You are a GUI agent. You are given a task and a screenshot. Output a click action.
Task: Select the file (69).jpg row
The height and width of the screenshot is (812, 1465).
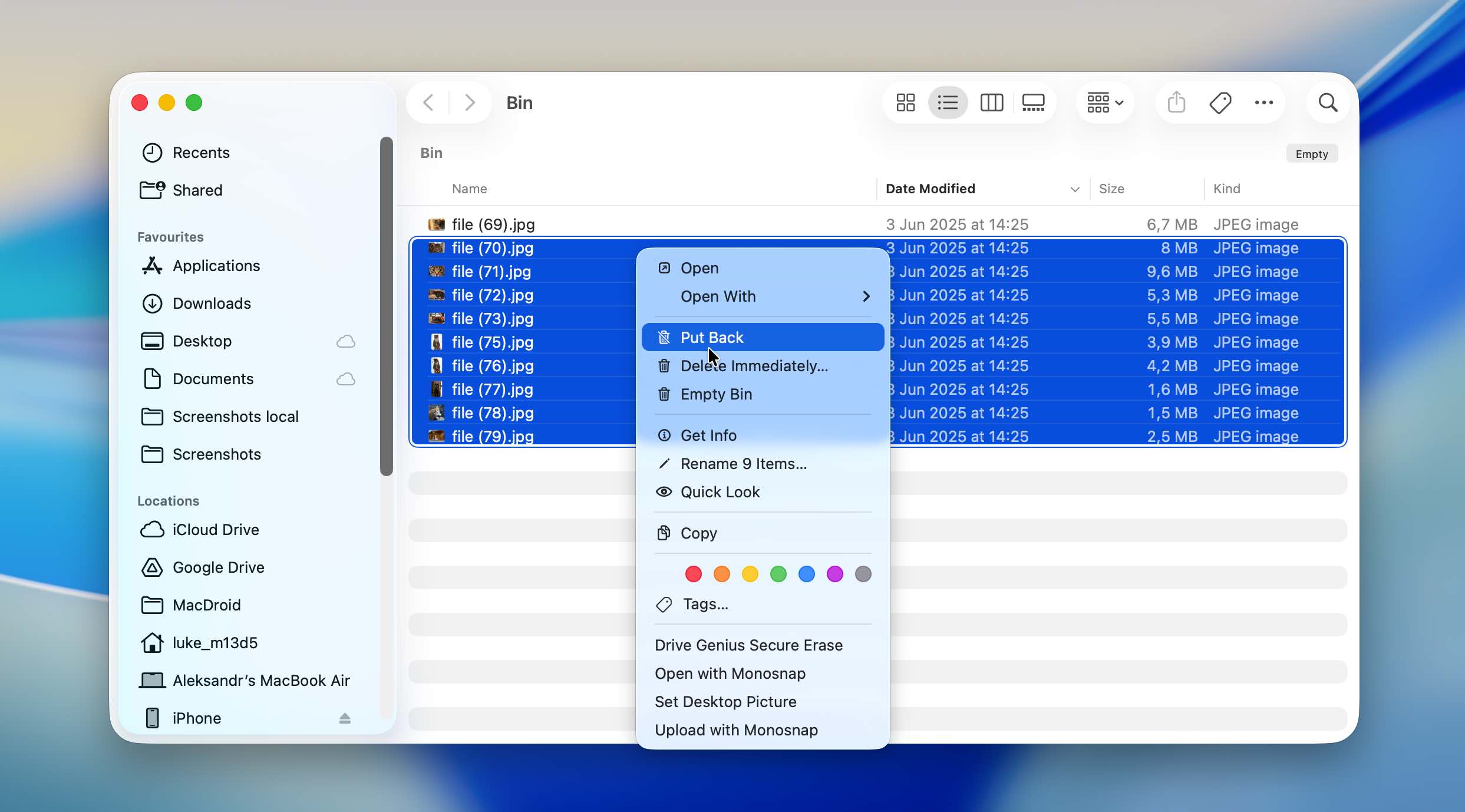click(589, 224)
